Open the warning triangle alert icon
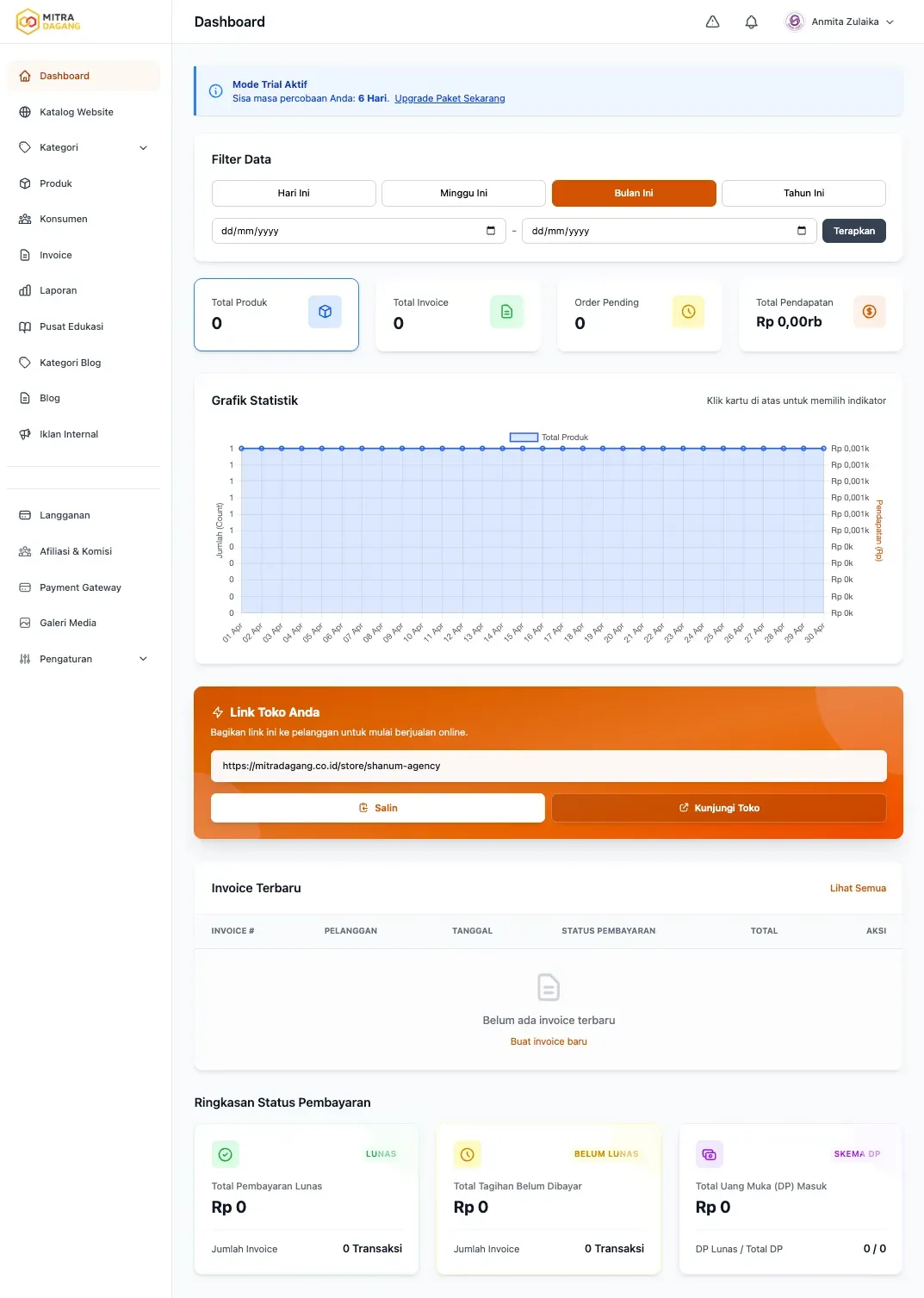 point(712,22)
